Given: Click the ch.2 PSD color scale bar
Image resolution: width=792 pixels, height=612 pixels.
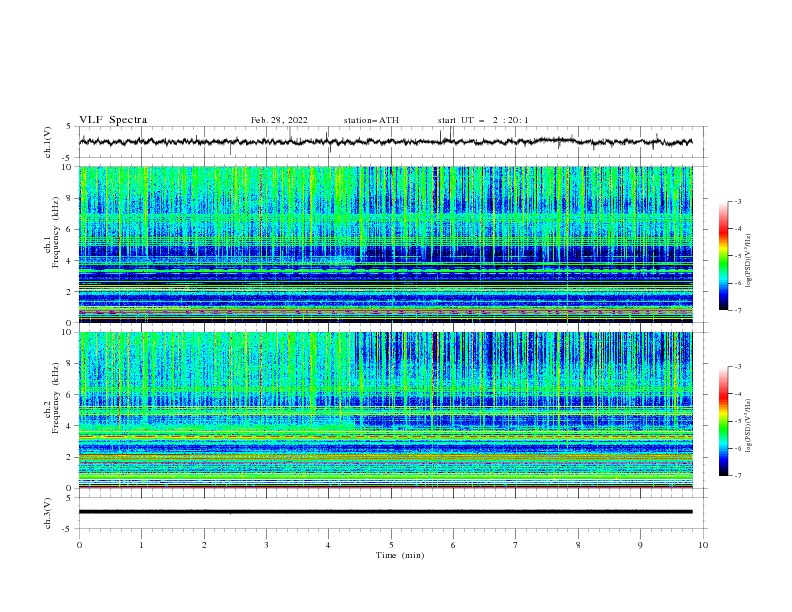Looking at the screenshot, I should click(723, 421).
